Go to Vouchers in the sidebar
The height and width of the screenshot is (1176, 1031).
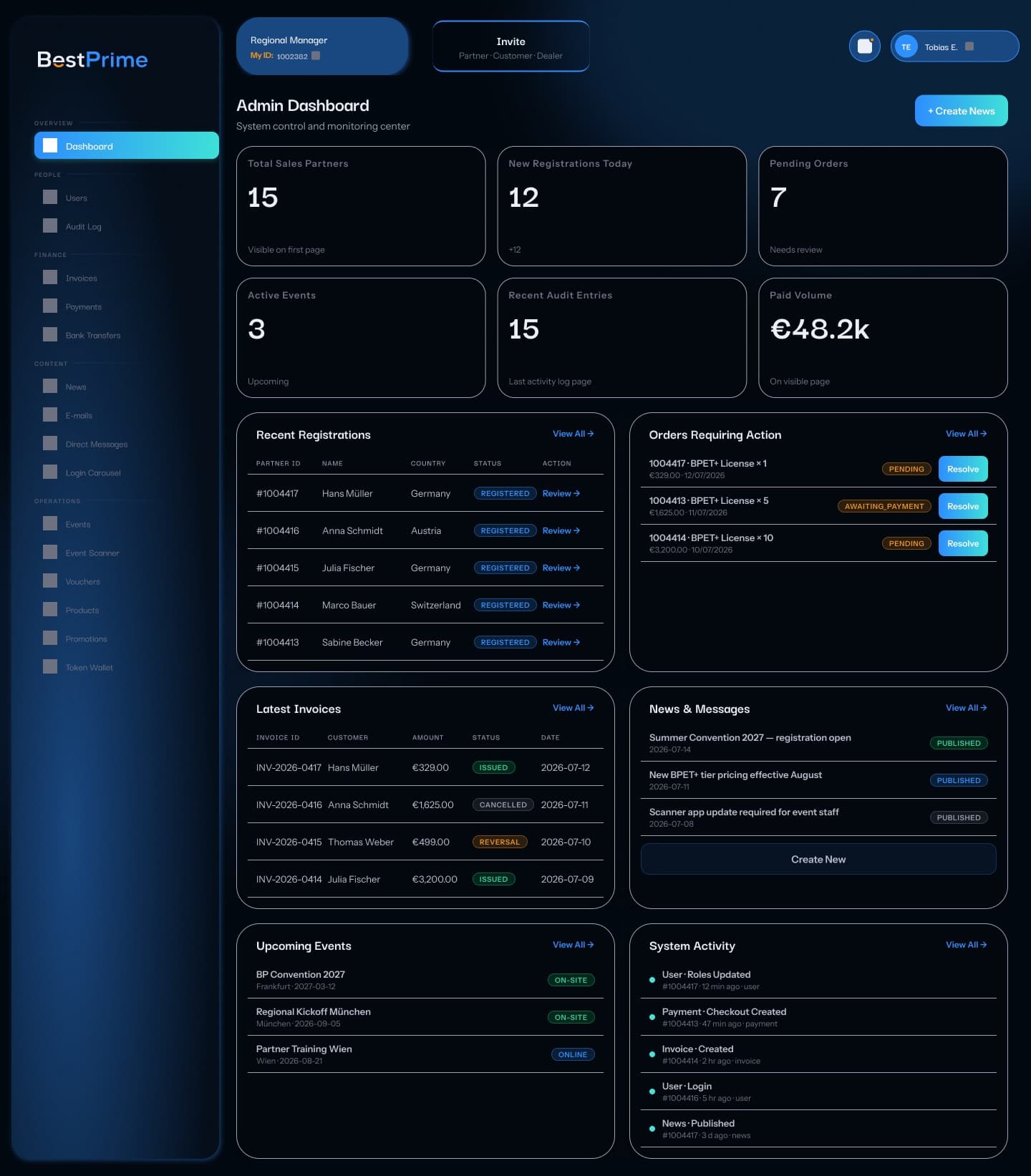pyautogui.click(x=127, y=581)
